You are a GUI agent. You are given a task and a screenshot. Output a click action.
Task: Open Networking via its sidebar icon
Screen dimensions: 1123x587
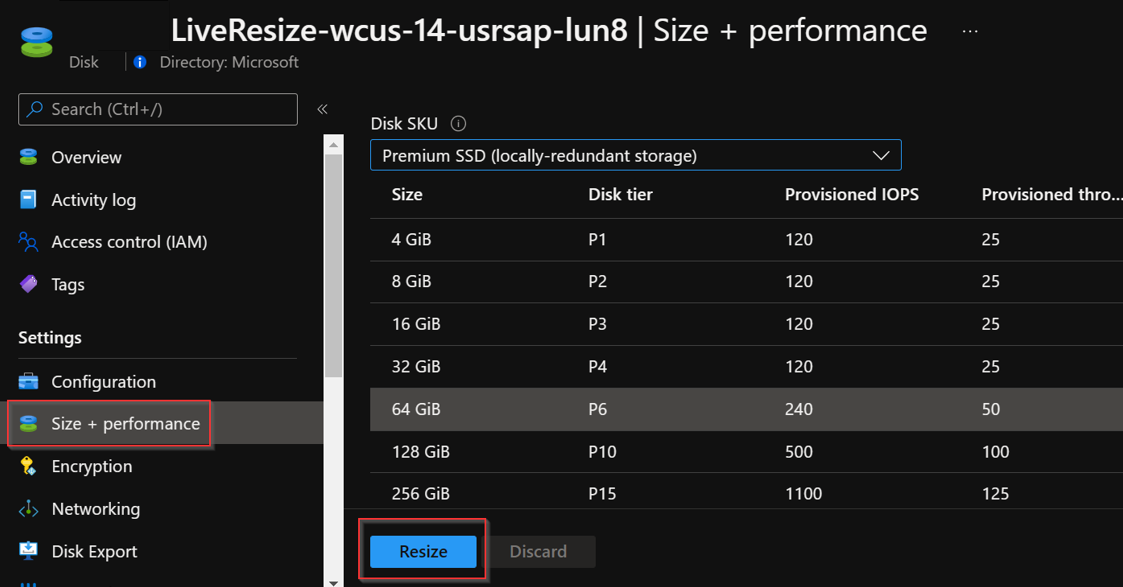coord(28,509)
